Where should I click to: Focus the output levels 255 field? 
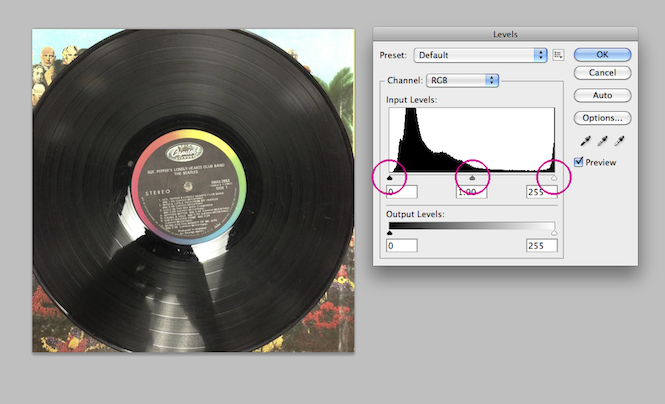click(542, 245)
